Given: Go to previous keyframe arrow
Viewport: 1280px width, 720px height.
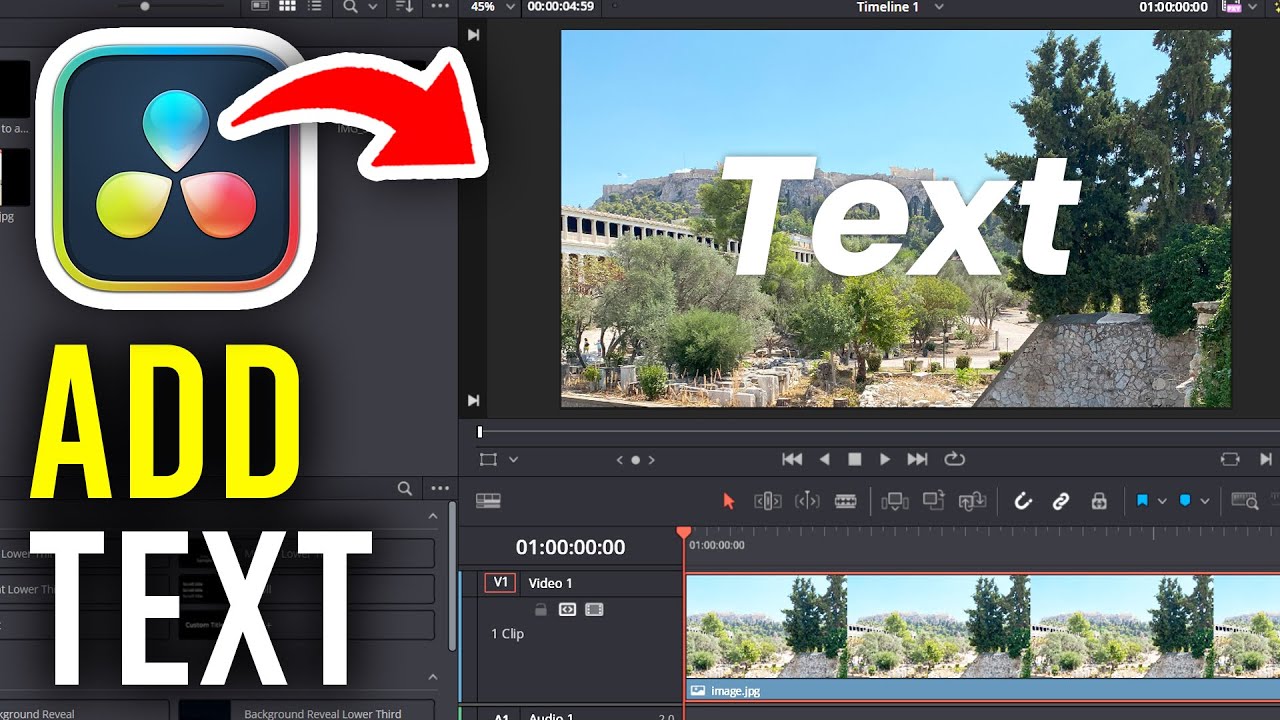Looking at the screenshot, I should coord(620,460).
